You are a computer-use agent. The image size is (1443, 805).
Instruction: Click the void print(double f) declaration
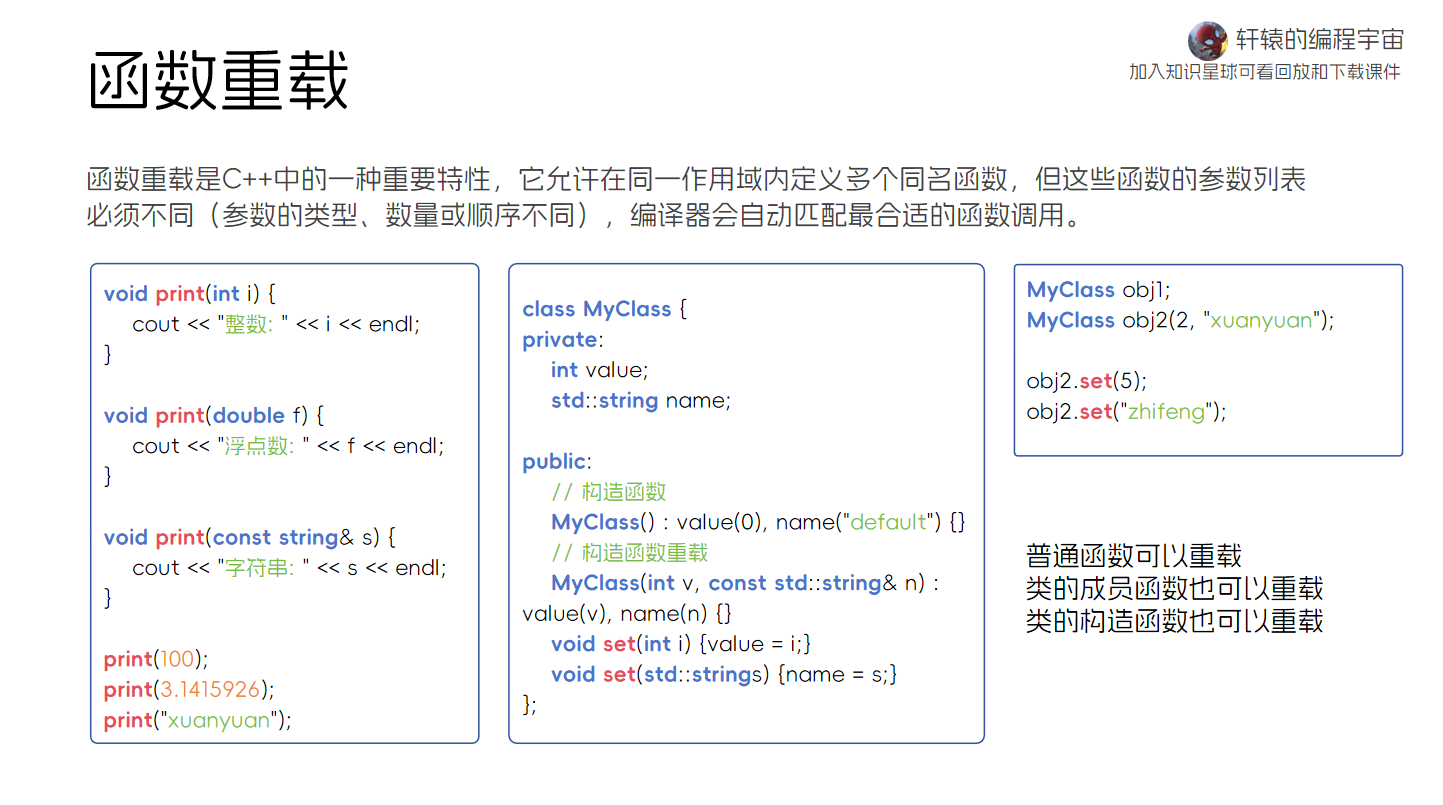pos(214,416)
